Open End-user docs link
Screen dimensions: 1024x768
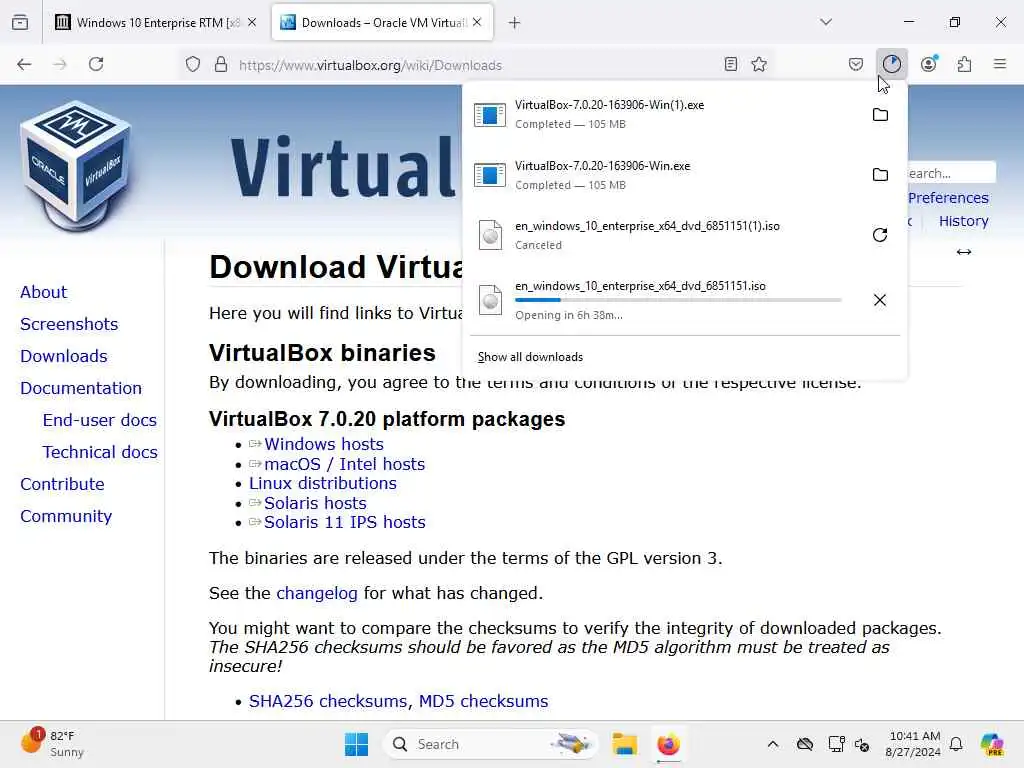point(100,420)
